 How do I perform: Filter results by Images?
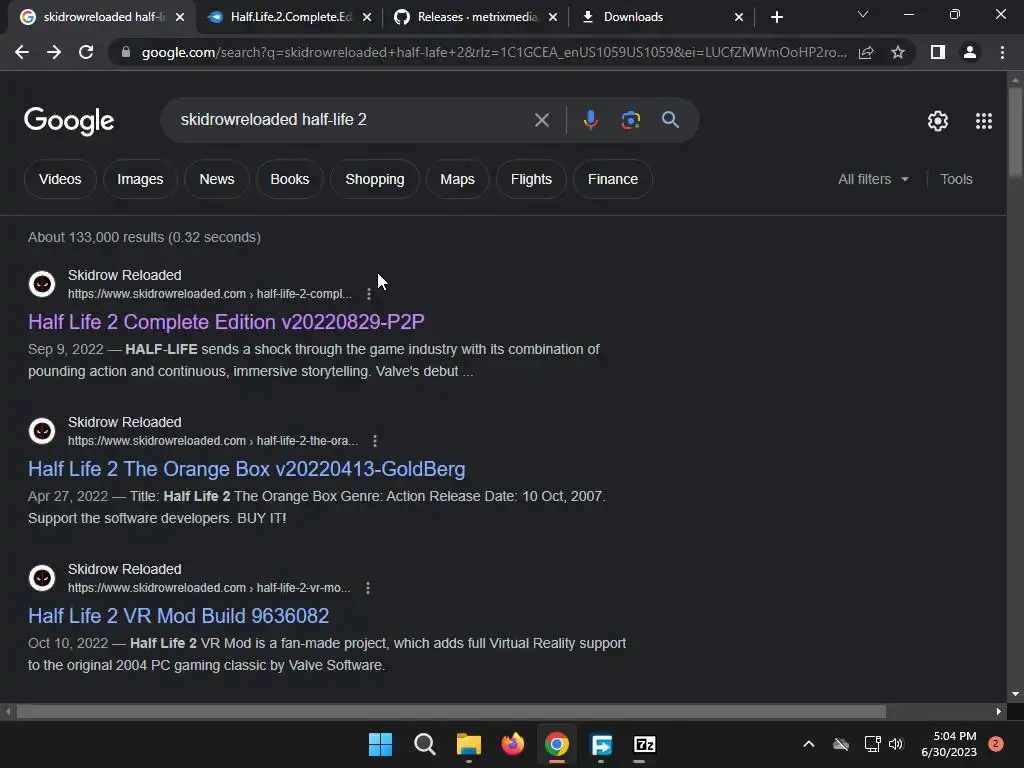tap(140, 179)
